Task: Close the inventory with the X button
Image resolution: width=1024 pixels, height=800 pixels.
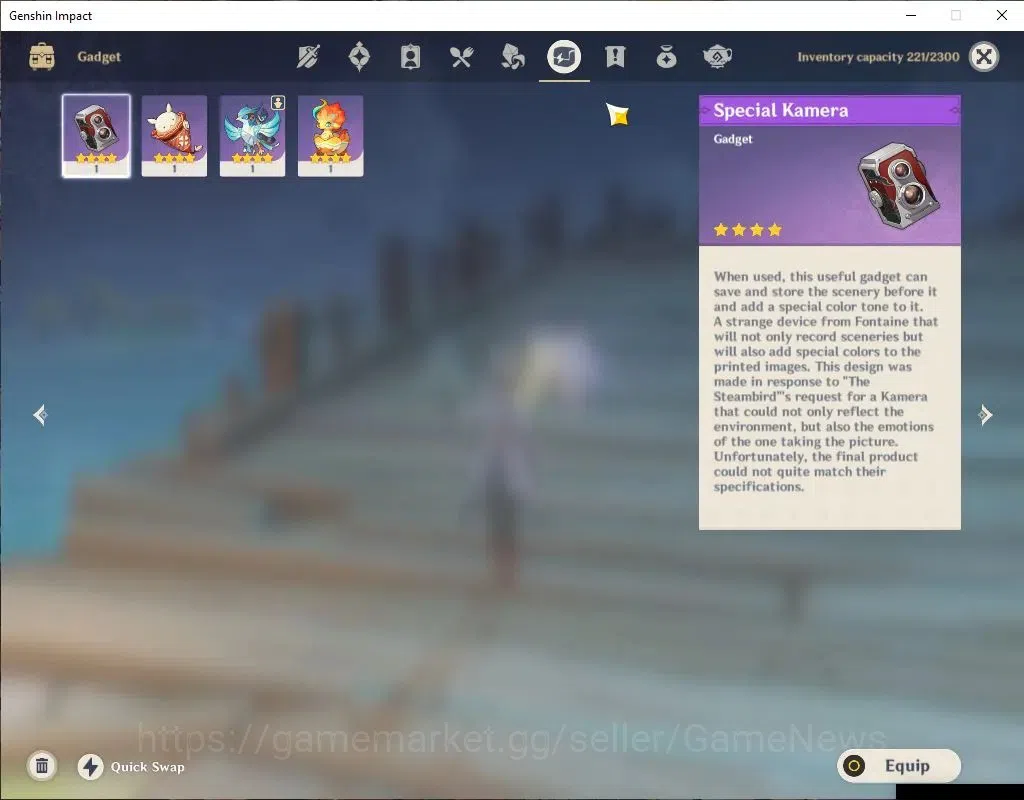Action: pyautogui.click(x=984, y=57)
